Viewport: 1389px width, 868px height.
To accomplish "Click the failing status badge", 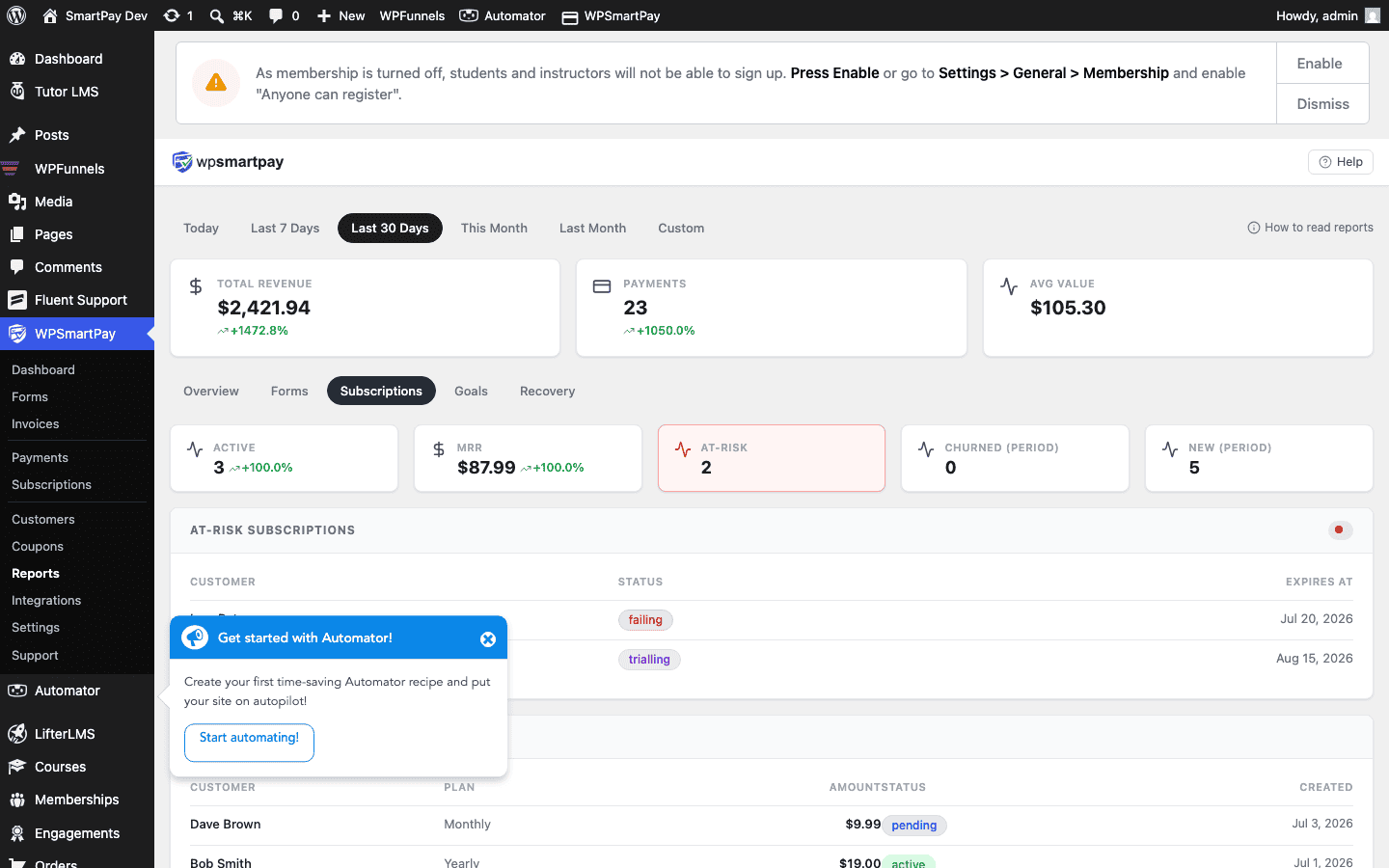I will pyautogui.click(x=645, y=620).
